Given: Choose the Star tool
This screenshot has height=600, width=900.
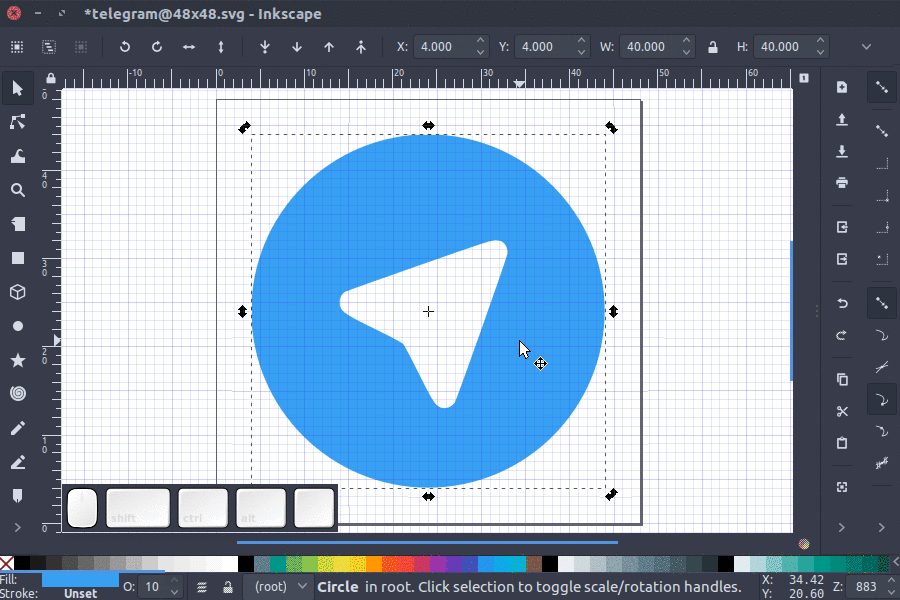Looking at the screenshot, I should click(x=17, y=359).
